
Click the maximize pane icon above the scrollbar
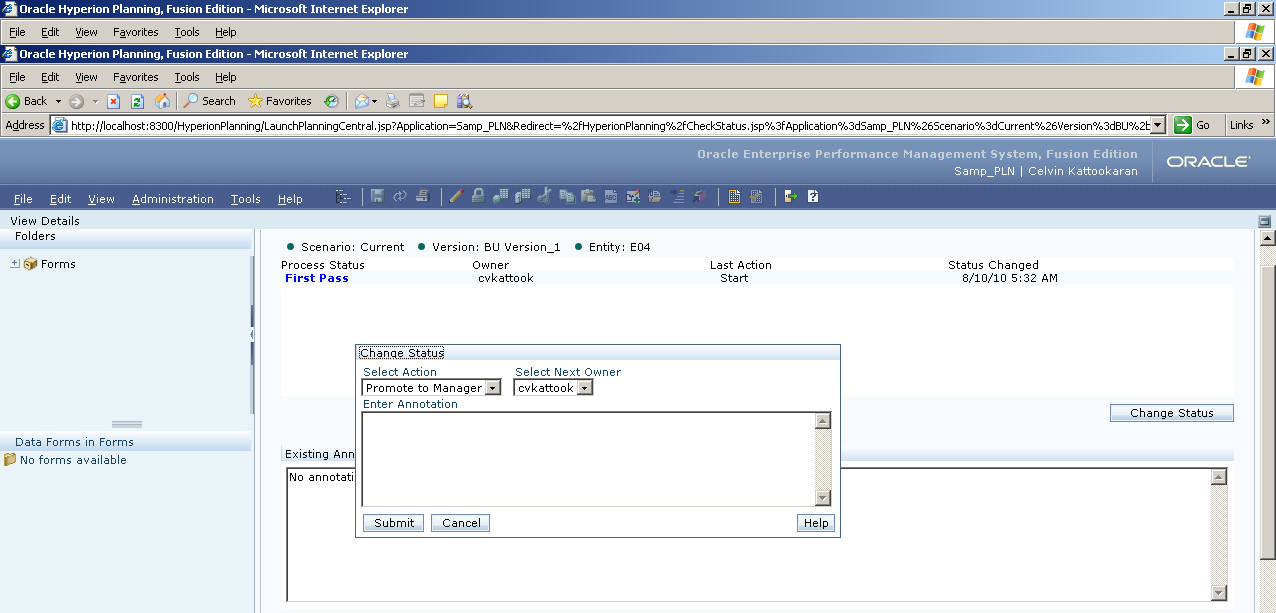tap(1265, 221)
